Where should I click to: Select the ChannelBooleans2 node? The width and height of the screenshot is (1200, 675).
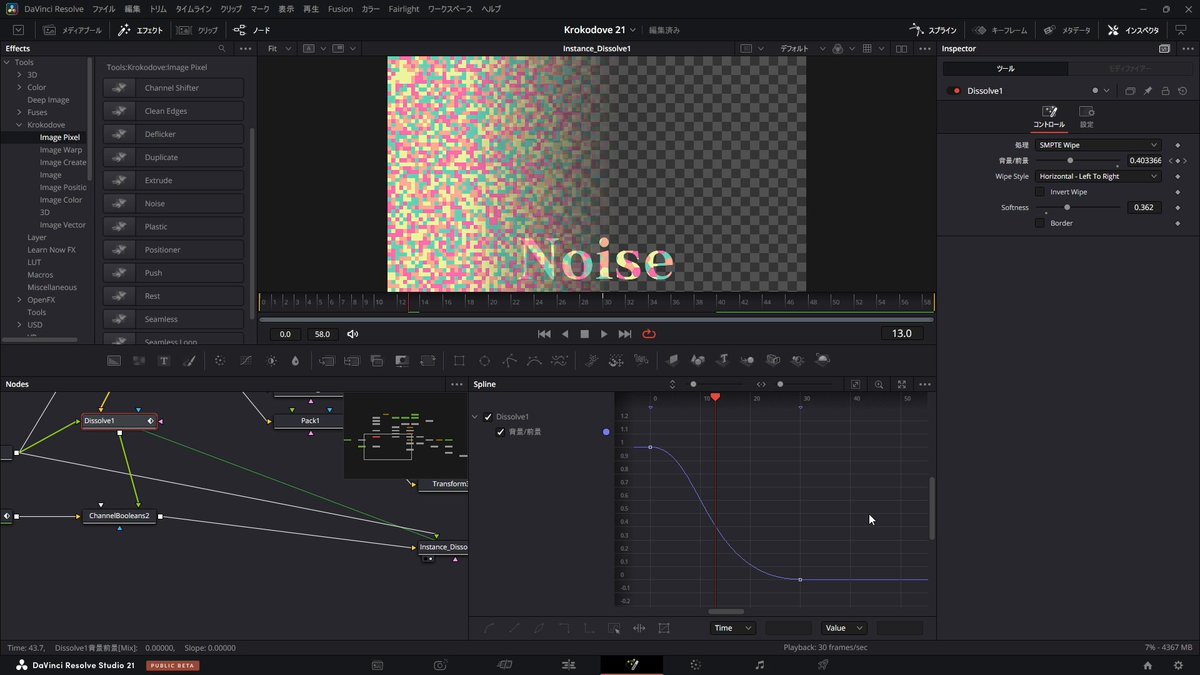click(x=119, y=516)
